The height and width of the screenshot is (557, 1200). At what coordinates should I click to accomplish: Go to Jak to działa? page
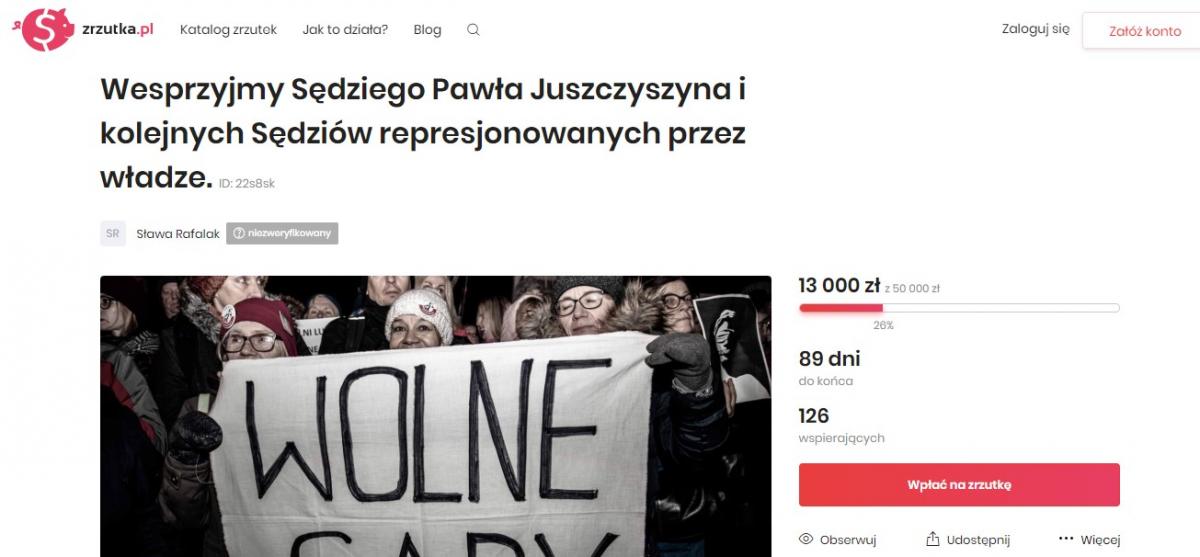coord(345,30)
